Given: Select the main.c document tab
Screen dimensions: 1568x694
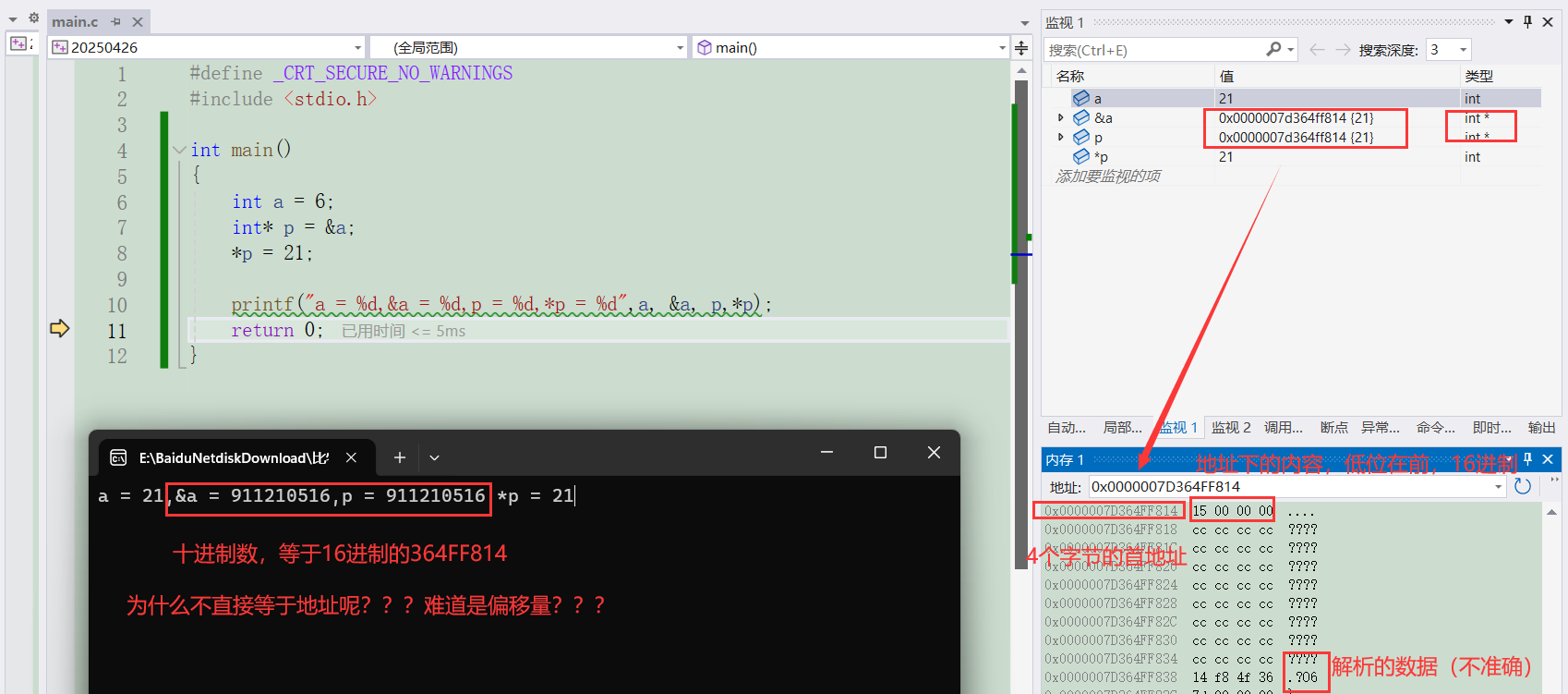Looking at the screenshot, I should click(x=75, y=21).
